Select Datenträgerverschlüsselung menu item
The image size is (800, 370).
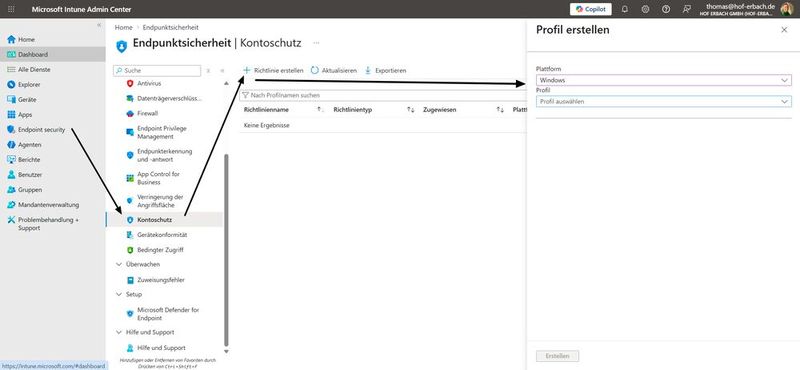point(169,98)
